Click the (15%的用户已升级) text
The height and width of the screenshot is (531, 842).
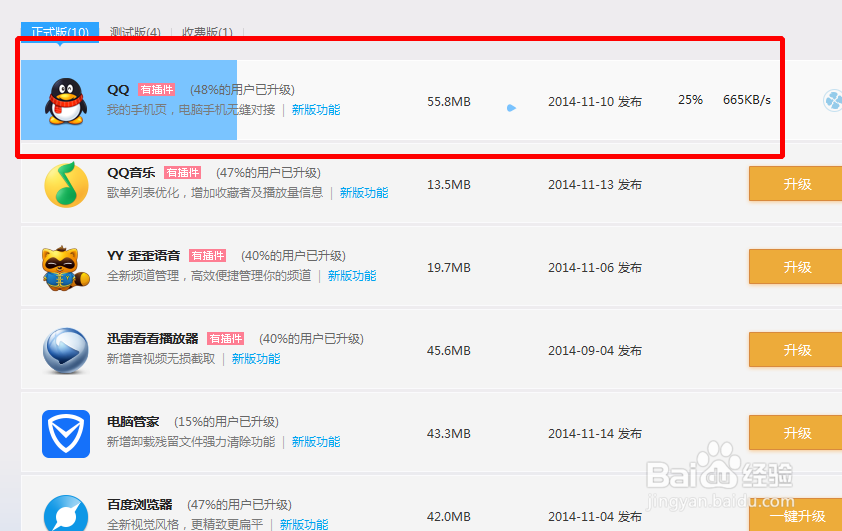coord(226,421)
